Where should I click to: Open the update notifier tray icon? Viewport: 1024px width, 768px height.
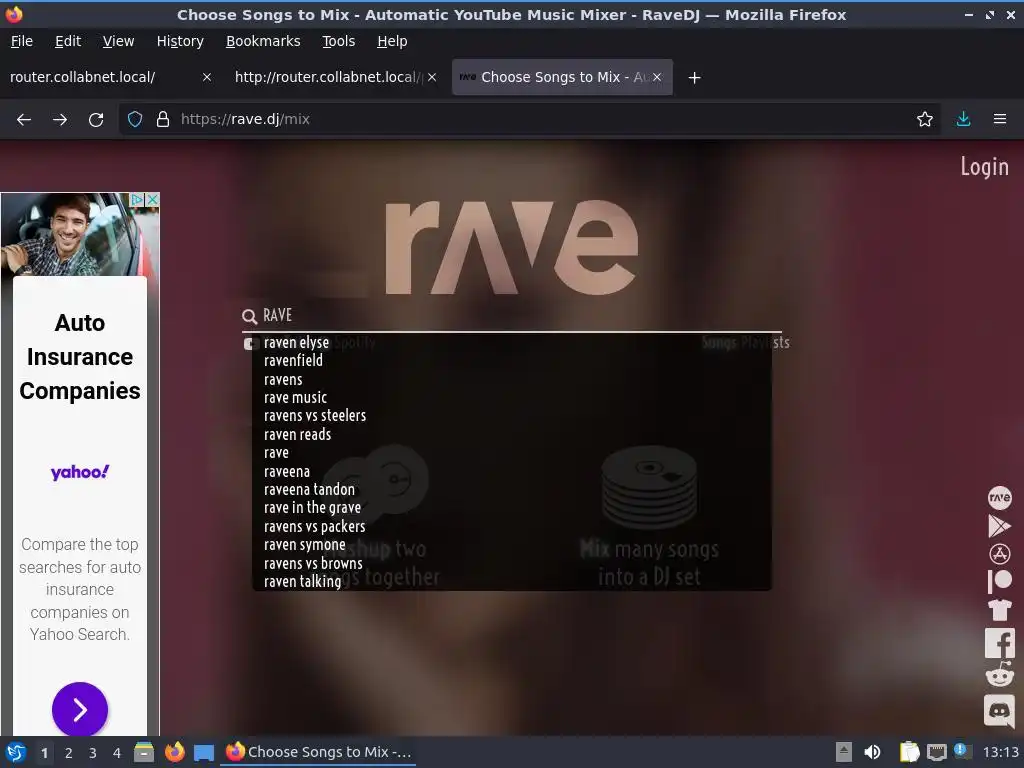pyautogui.click(x=961, y=750)
